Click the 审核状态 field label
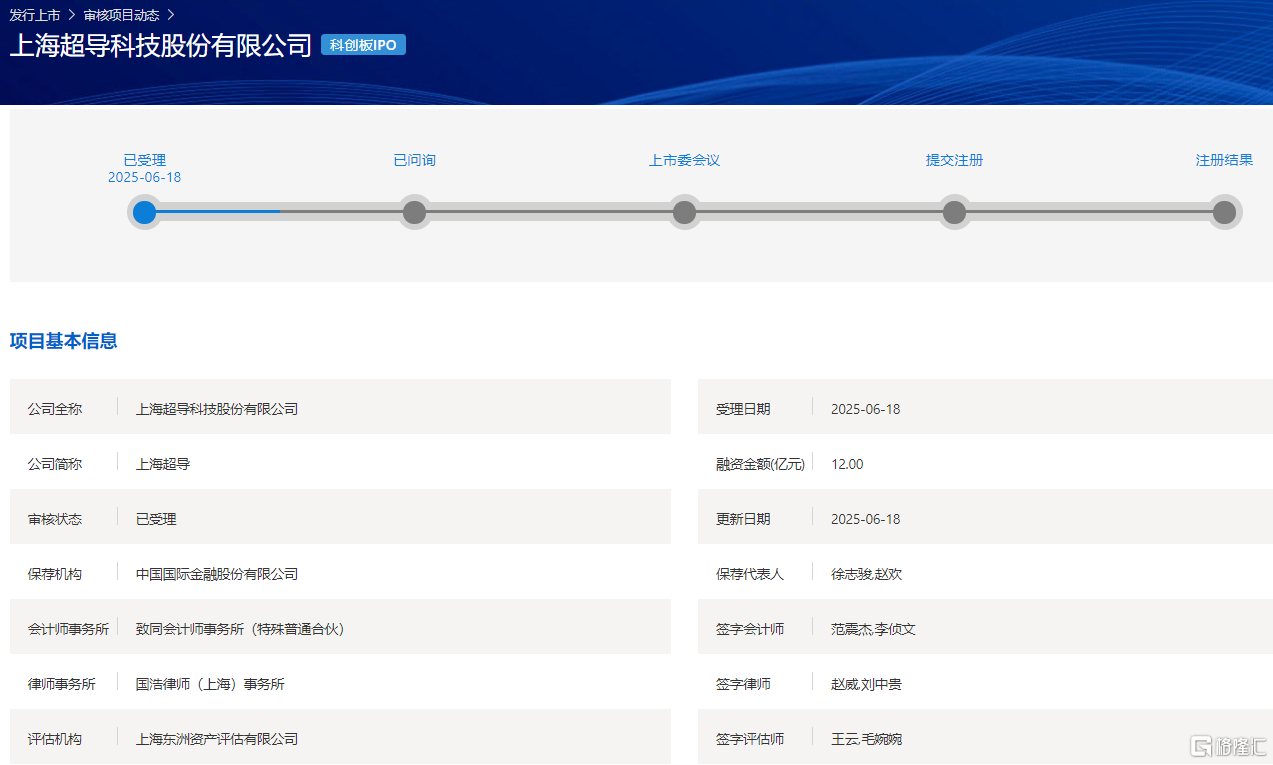 coord(55,519)
